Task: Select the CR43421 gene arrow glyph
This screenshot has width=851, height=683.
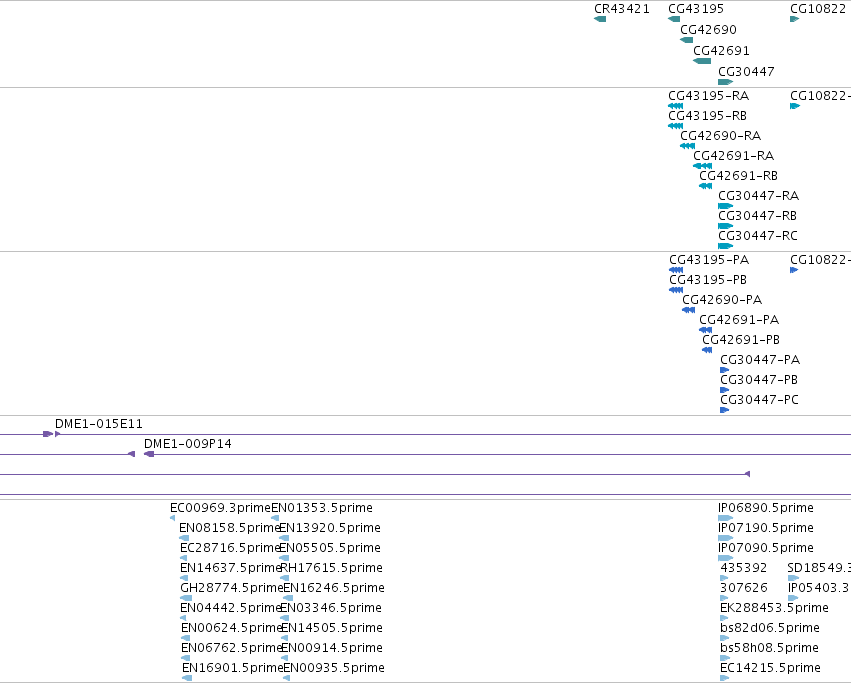Action: pyautogui.click(x=600, y=19)
